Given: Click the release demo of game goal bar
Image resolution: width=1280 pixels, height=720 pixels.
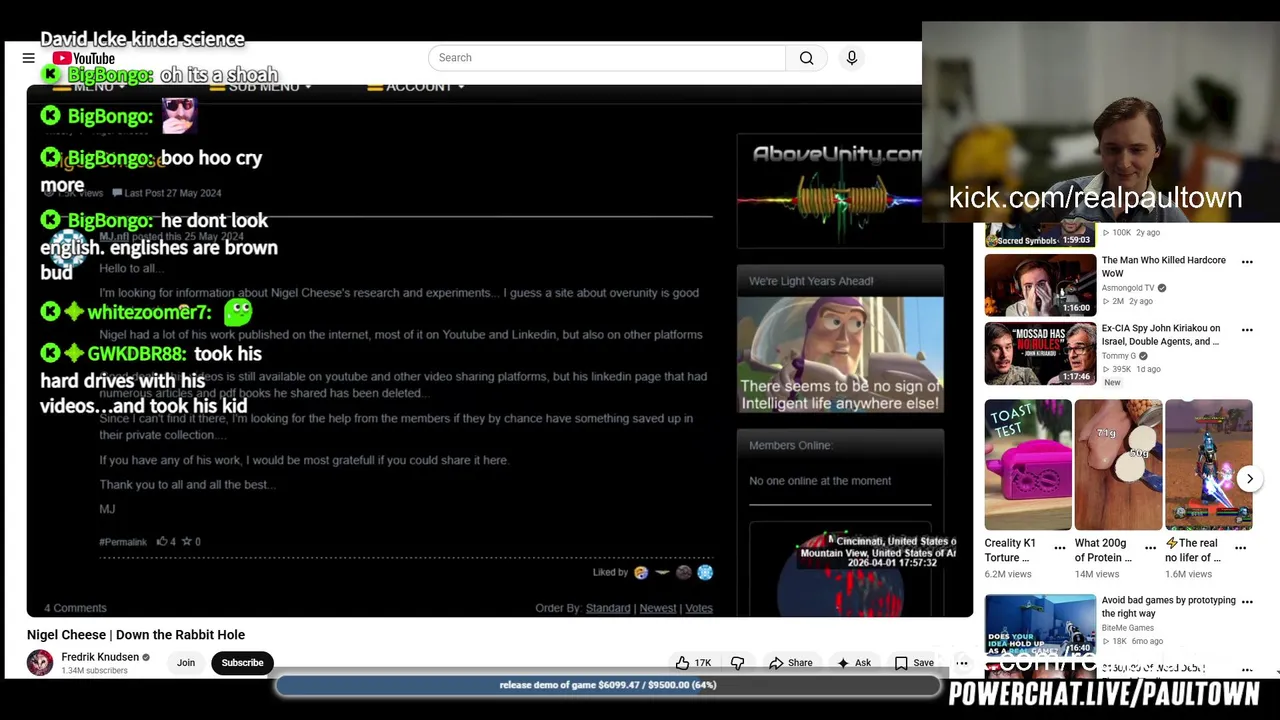Looking at the screenshot, I should [x=608, y=685].
